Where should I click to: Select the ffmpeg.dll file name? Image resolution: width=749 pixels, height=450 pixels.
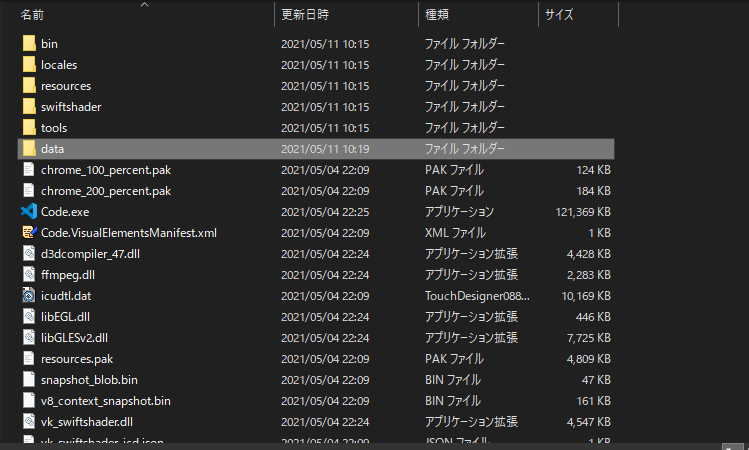(68, 275)
